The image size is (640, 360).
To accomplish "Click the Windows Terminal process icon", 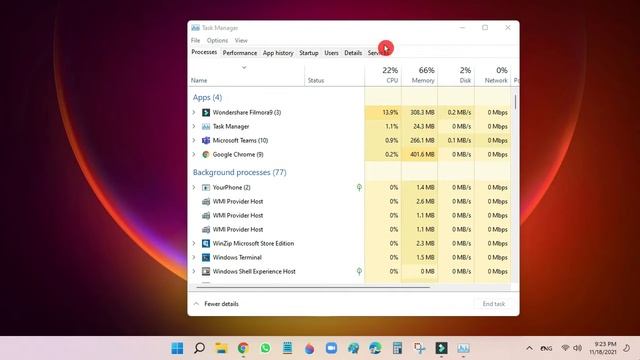I will click(206, 258).
